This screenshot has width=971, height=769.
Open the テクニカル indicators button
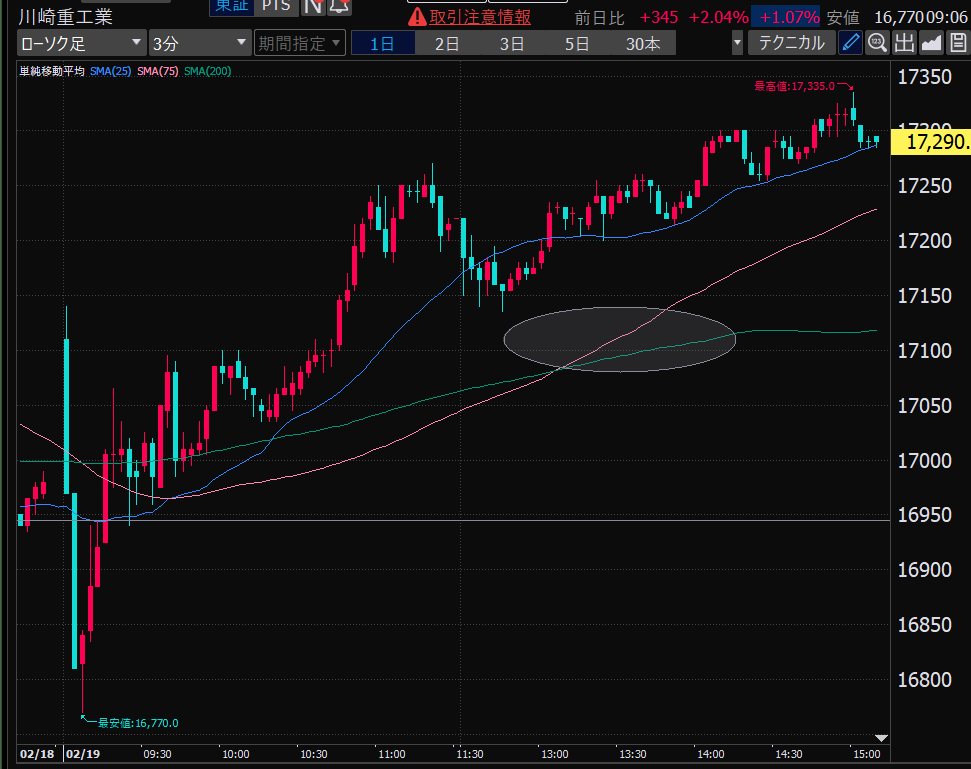coord(791,43)
